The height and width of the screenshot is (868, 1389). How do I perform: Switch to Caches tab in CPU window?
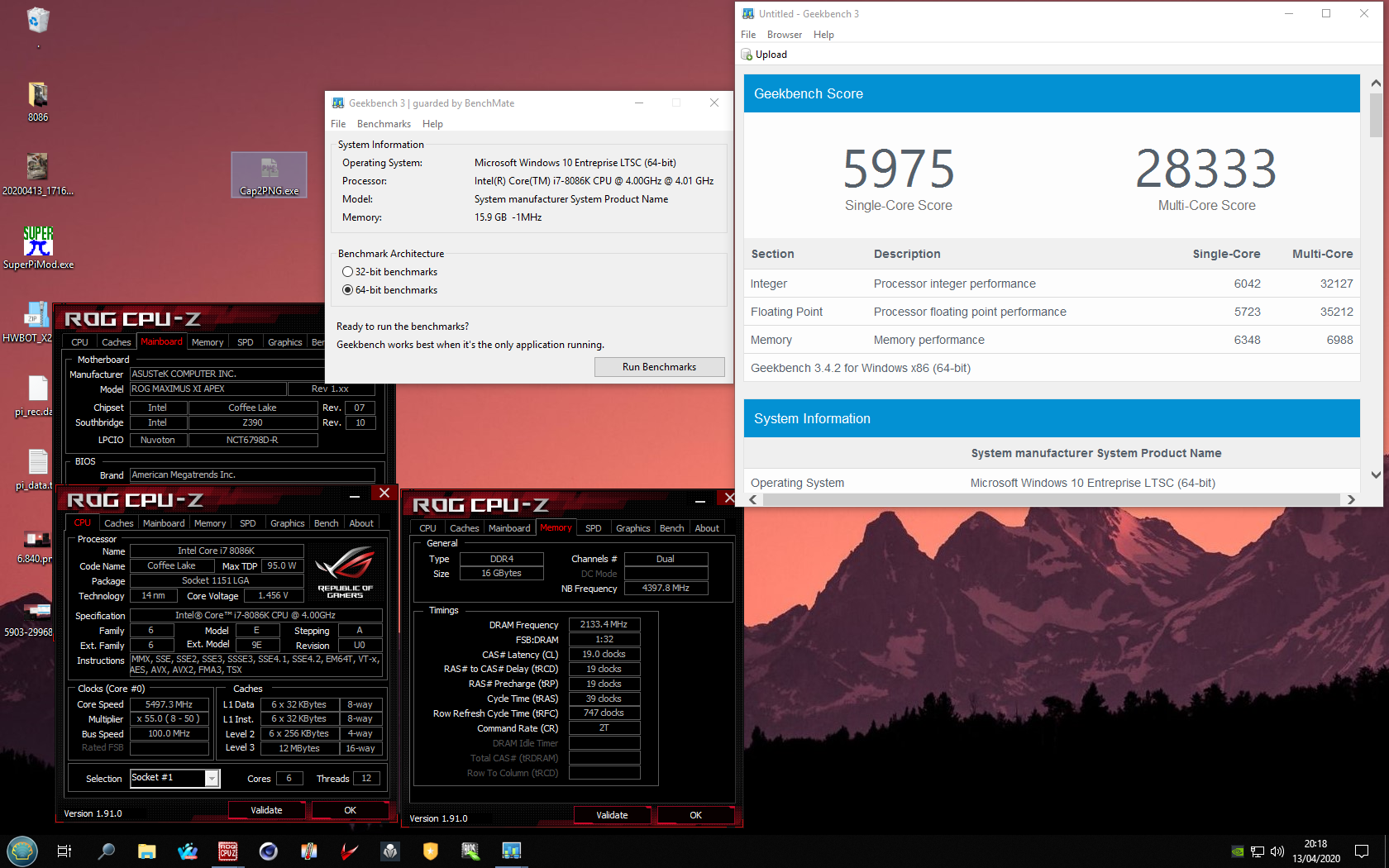coord(119,523)
